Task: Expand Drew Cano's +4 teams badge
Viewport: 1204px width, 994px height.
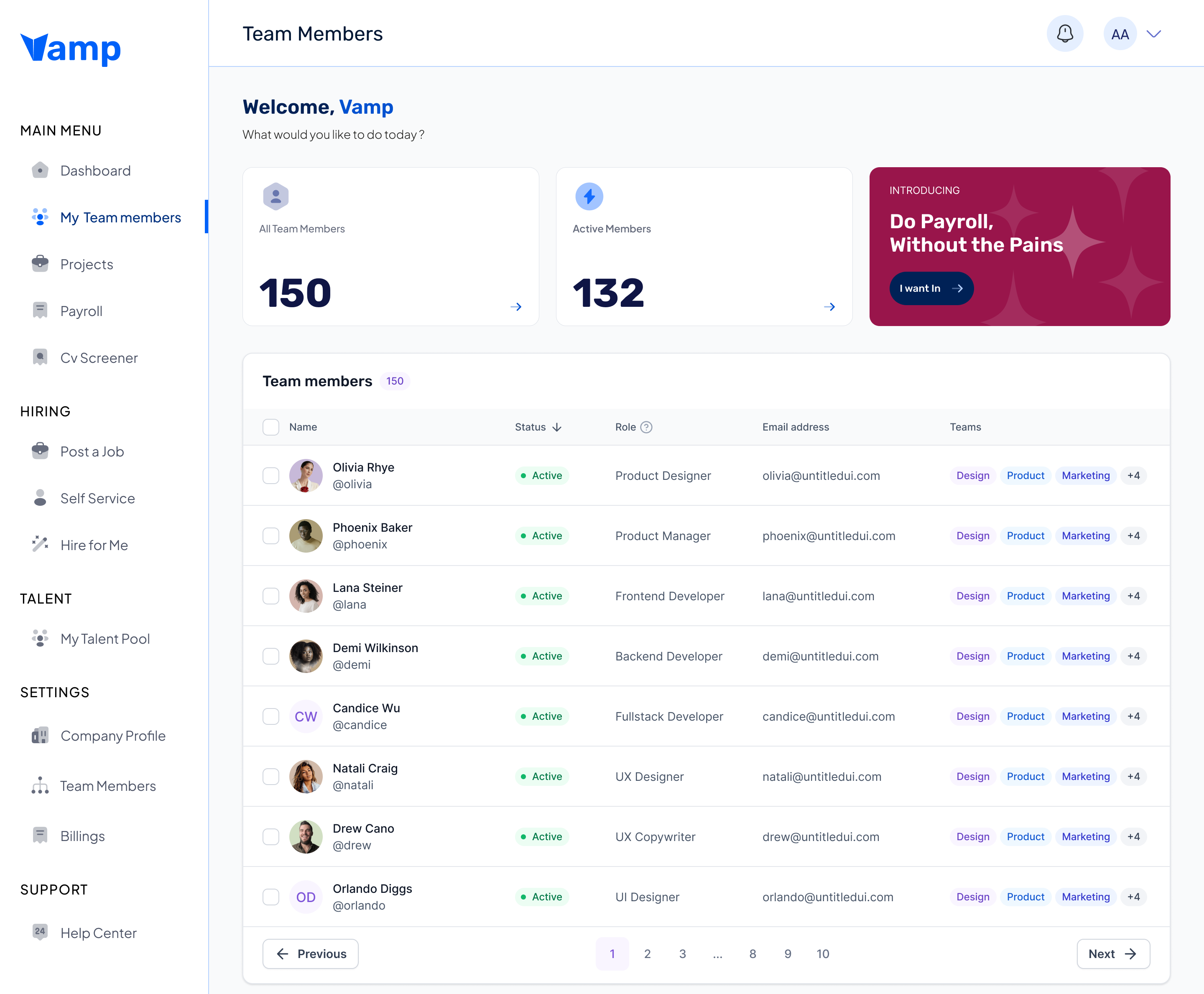Action: (x=1134, y=836)
